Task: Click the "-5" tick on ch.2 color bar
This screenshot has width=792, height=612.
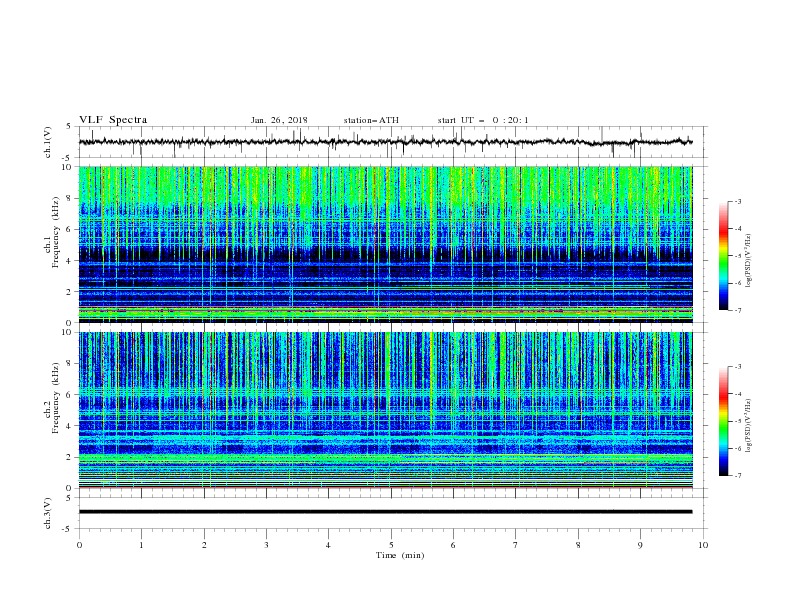Action: [738, 421]
